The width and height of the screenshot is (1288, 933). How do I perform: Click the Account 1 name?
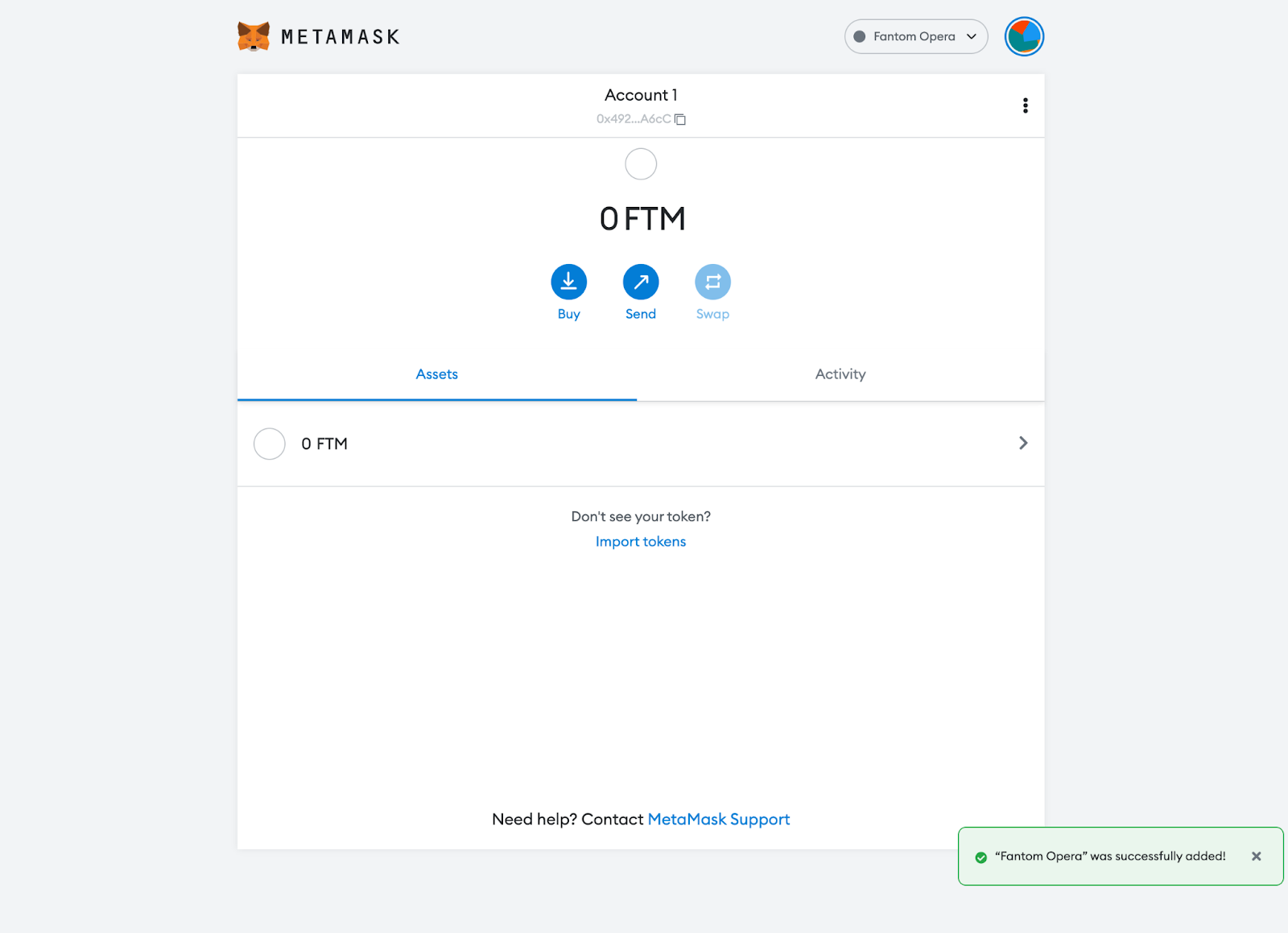coord(641,95)
